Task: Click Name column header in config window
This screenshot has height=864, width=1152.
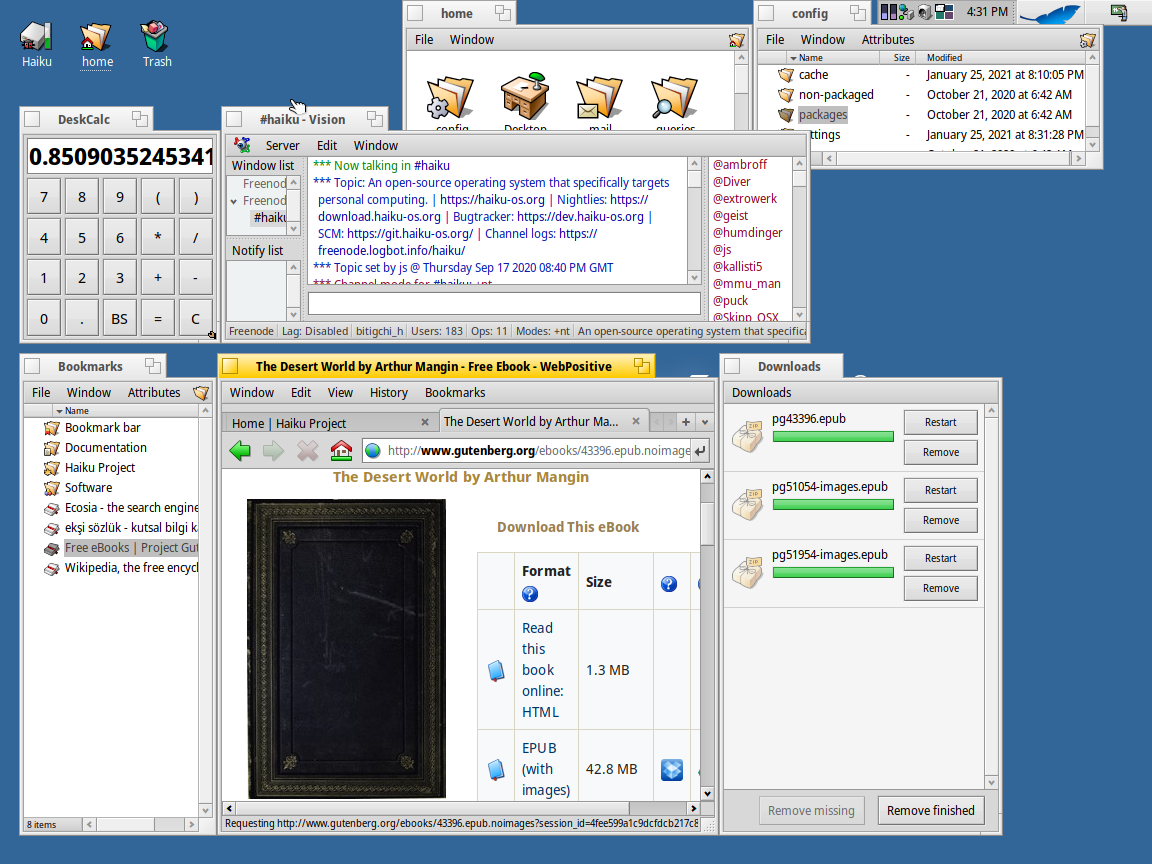Action: (x=810, y=57)
